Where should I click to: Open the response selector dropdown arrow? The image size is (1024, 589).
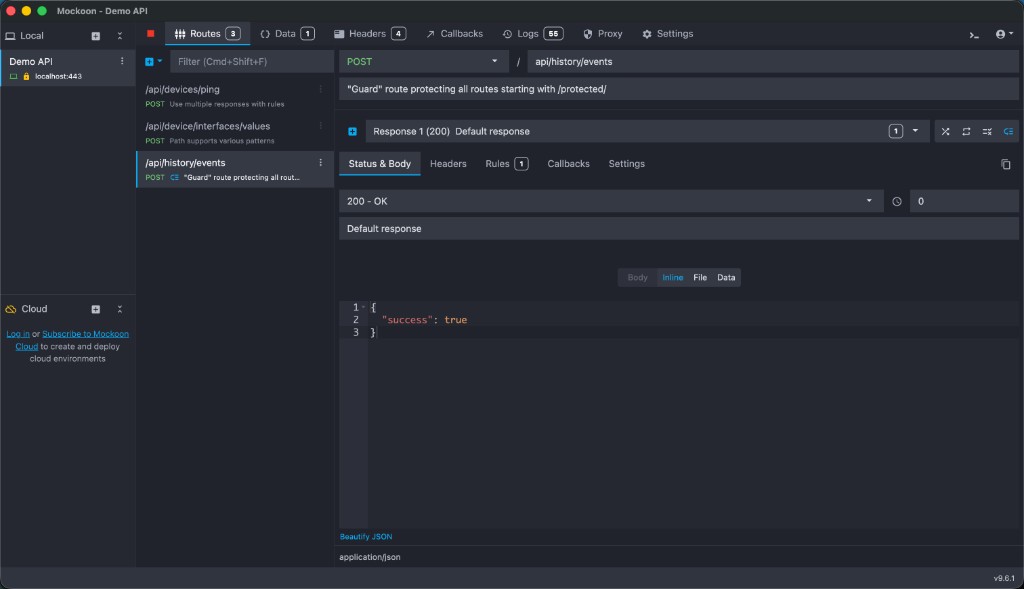916,131
